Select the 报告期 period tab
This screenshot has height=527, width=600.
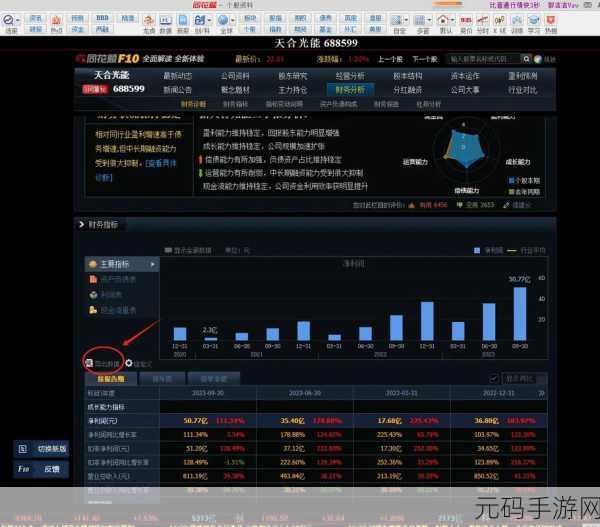tap(111, 379)
